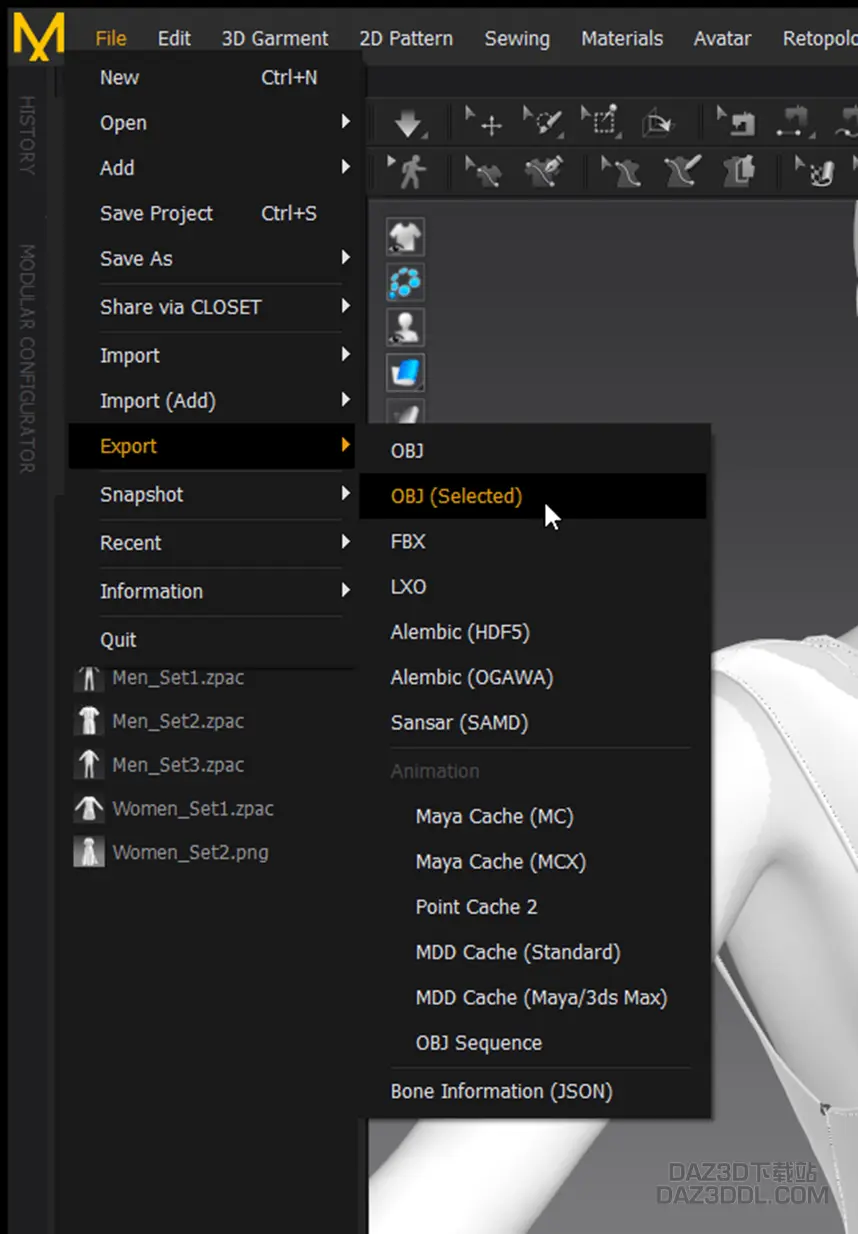Click the blue surface render style icon
Viewport: 858px width, 1234px height.
point(405,373)
